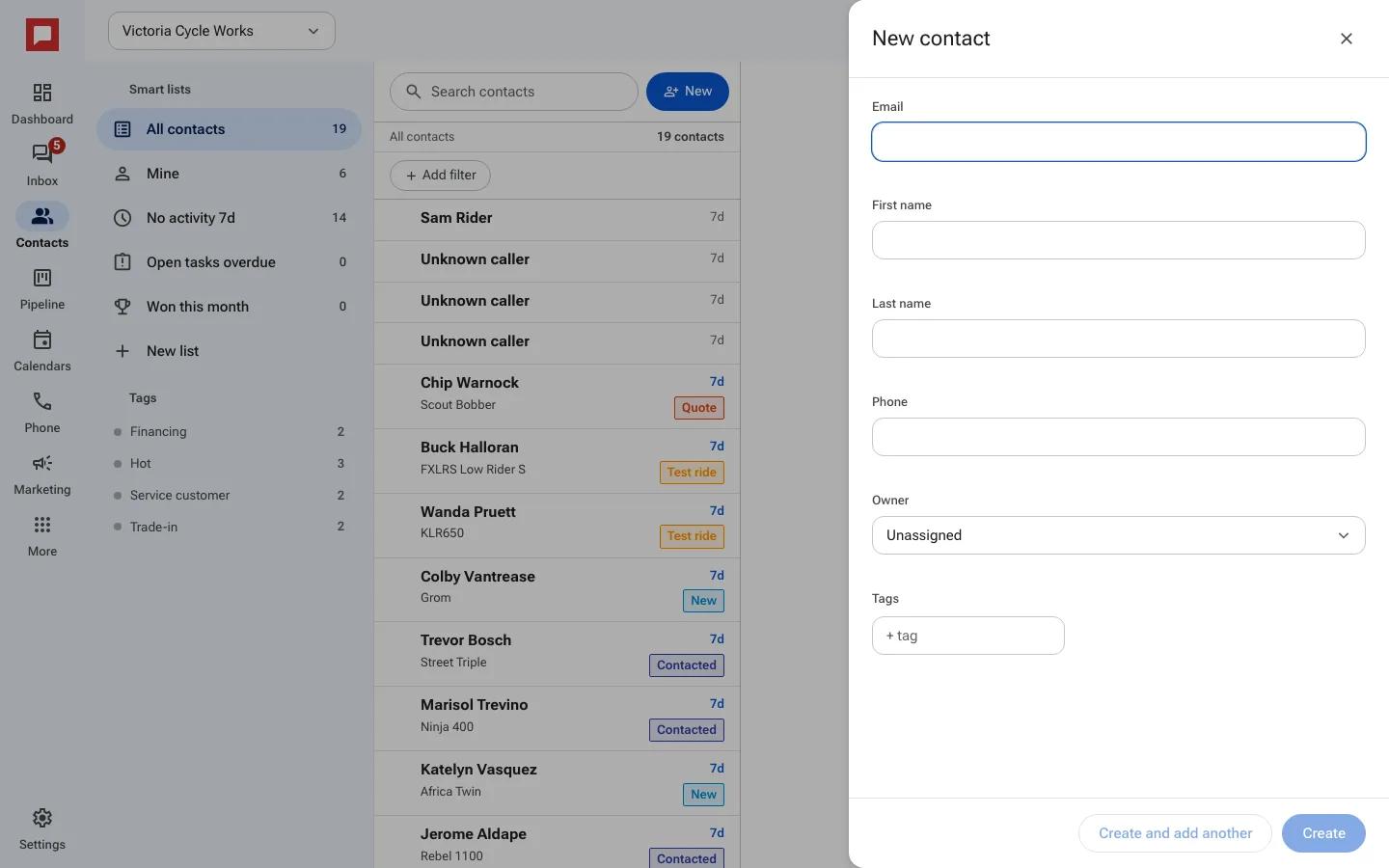Filter by the Hot tag
Viewport: 1389px width, 868px height.
pos(229,464)
